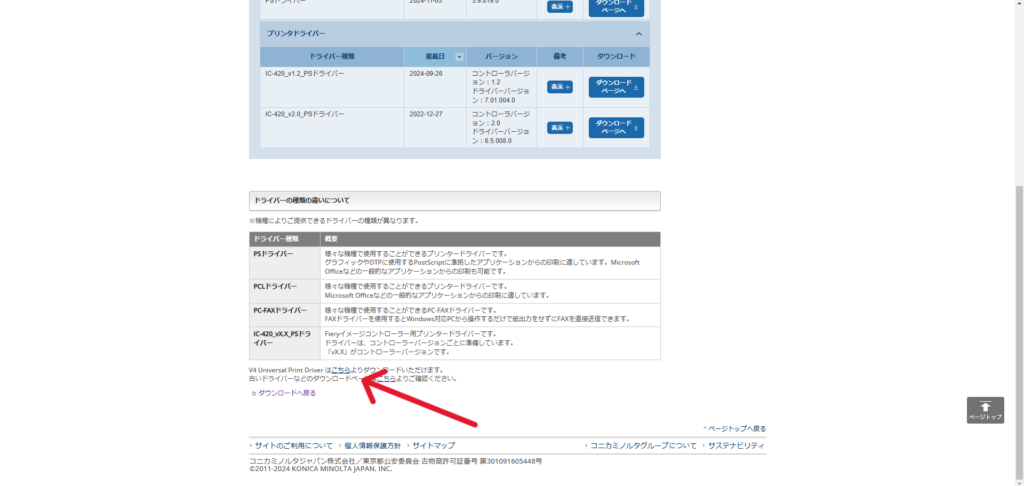
Task: Click the ページトップへ戻る text link
Action: pyautogui.click(x=735, y=428)
